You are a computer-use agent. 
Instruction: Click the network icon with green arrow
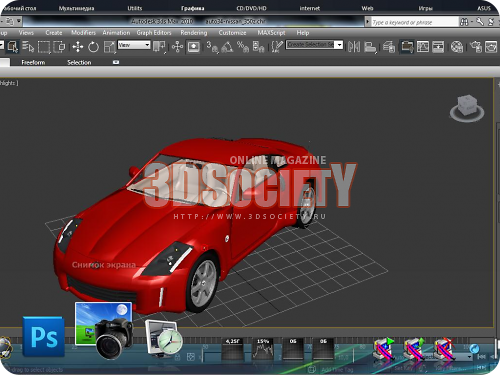pos(414,349)
